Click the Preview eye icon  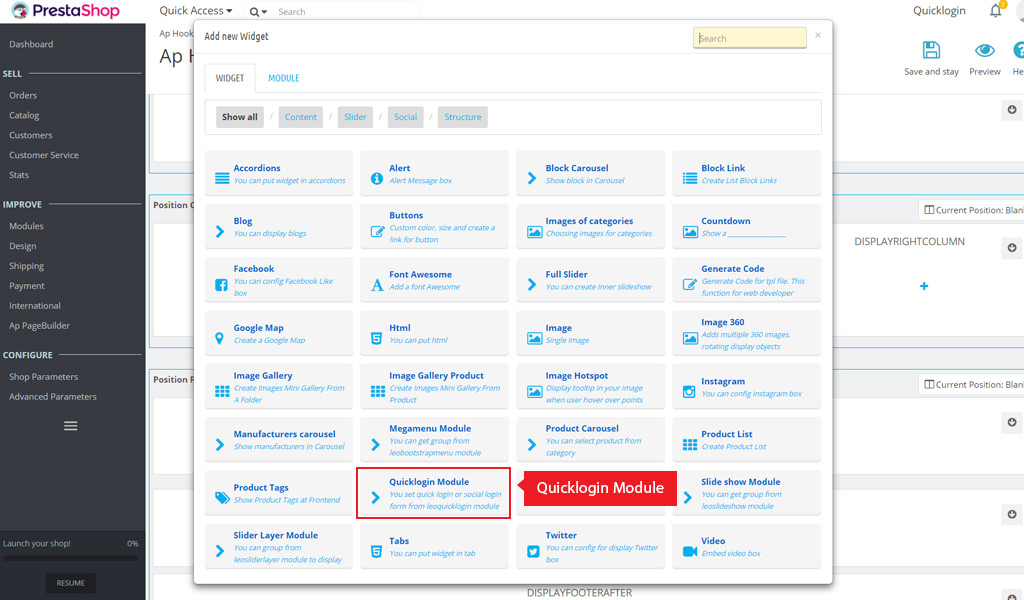pos(985,51)
